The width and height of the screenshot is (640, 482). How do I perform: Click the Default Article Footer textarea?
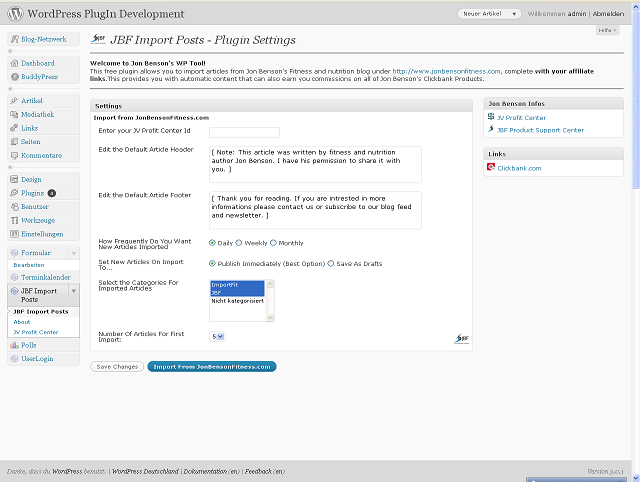[x=315, y=210]
